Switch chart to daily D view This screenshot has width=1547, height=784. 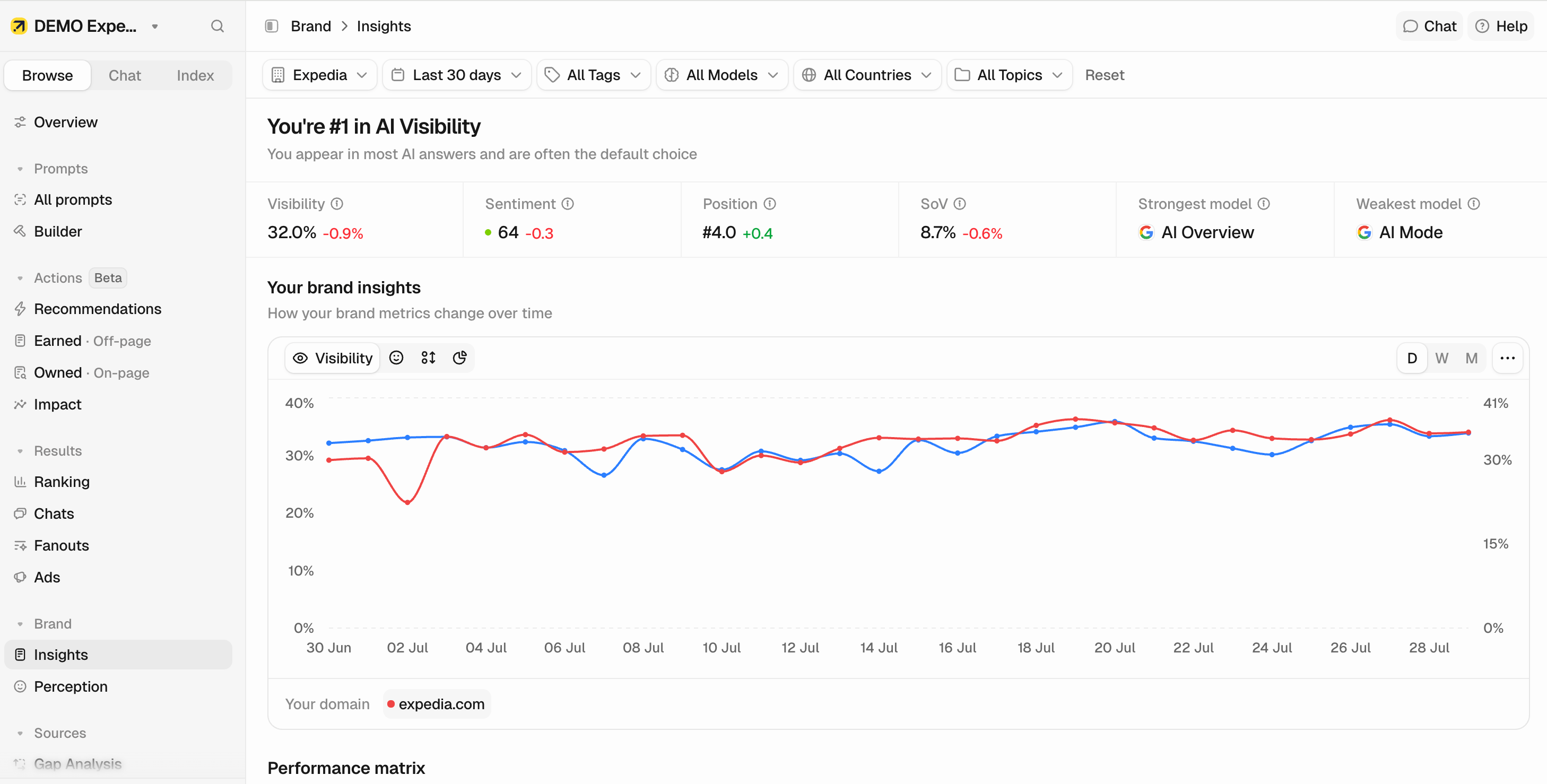click(1412, 358)
